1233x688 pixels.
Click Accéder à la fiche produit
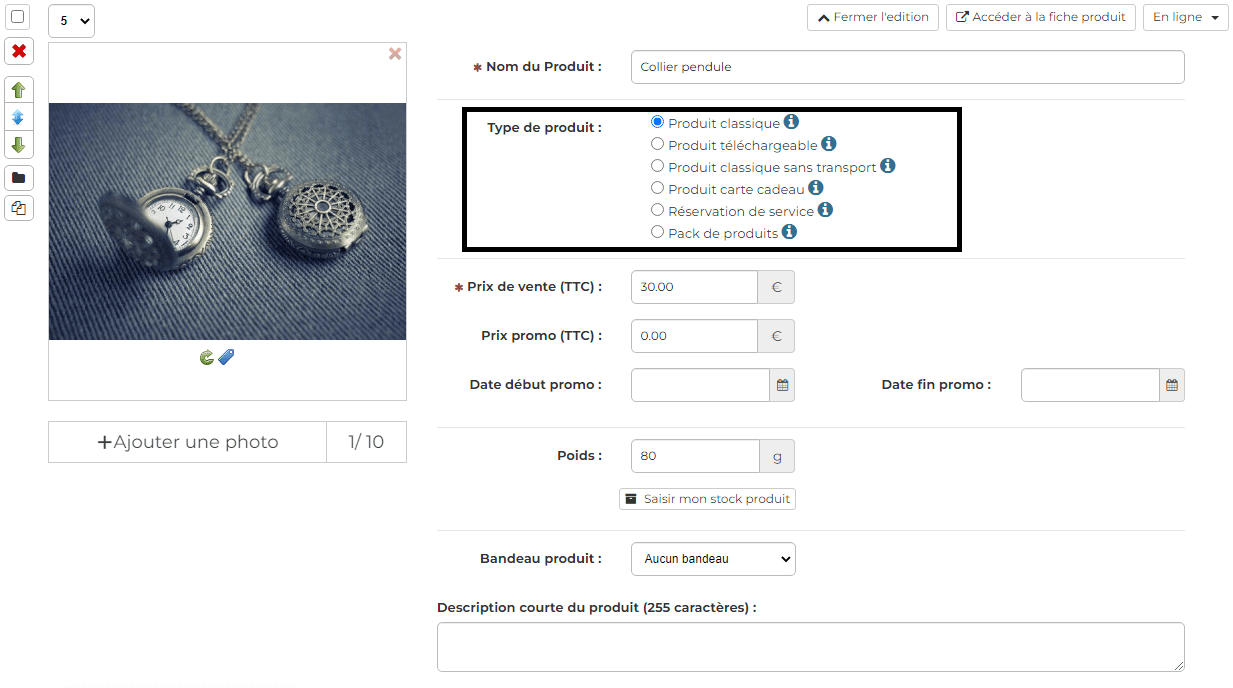(1040, 17)
